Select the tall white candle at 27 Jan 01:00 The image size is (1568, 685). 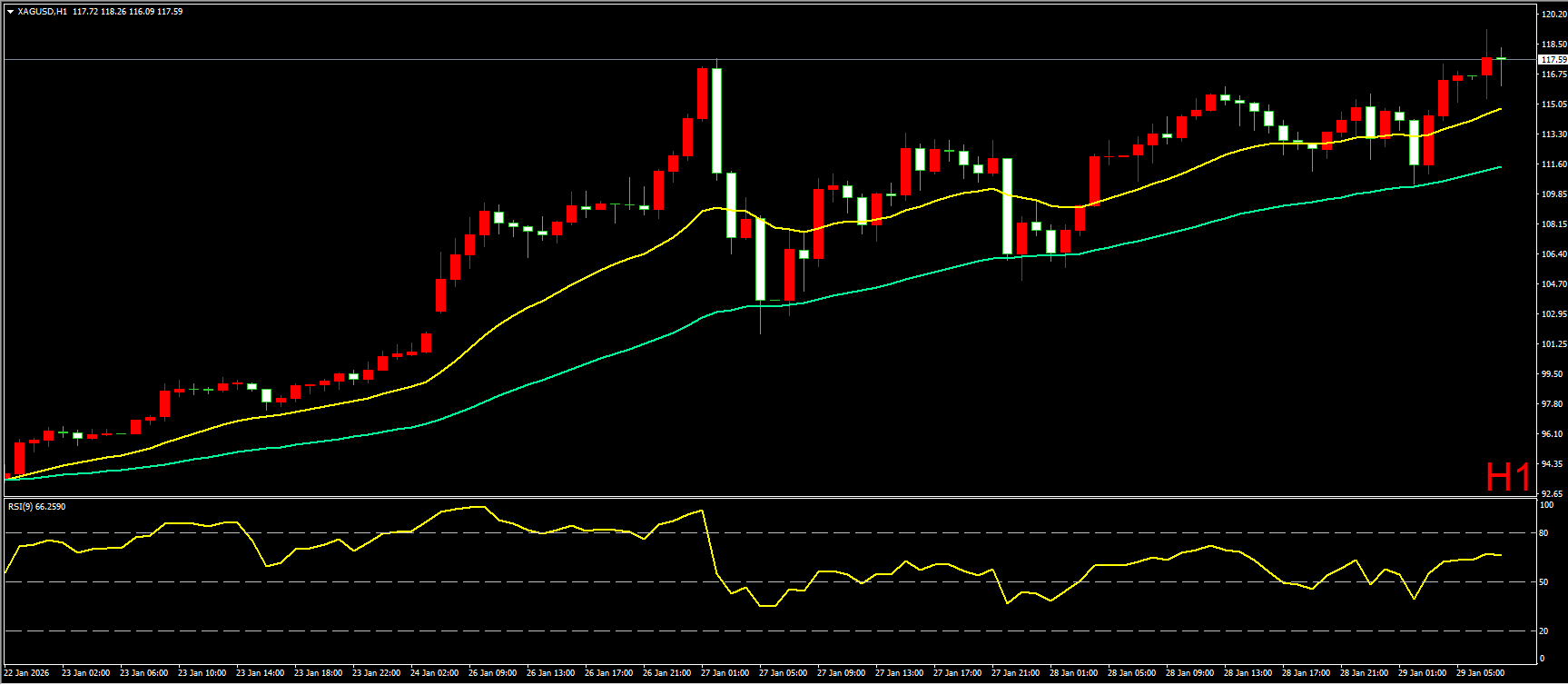pyautogui.click(x=716, y=120)
